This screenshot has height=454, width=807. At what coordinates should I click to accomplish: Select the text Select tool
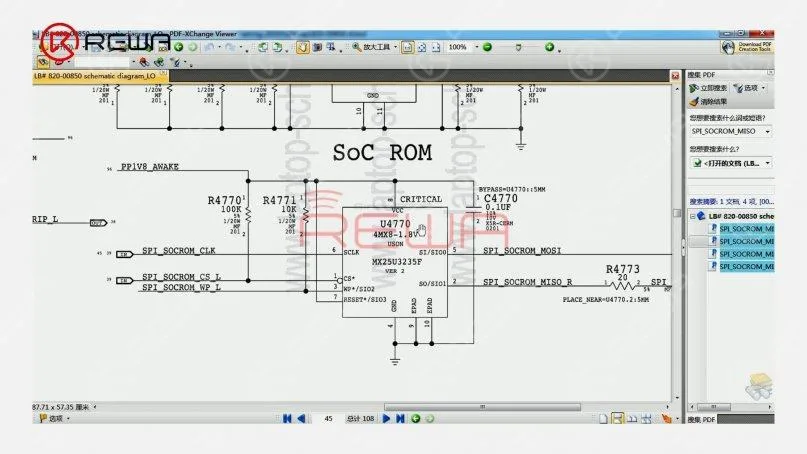(330, 47)
